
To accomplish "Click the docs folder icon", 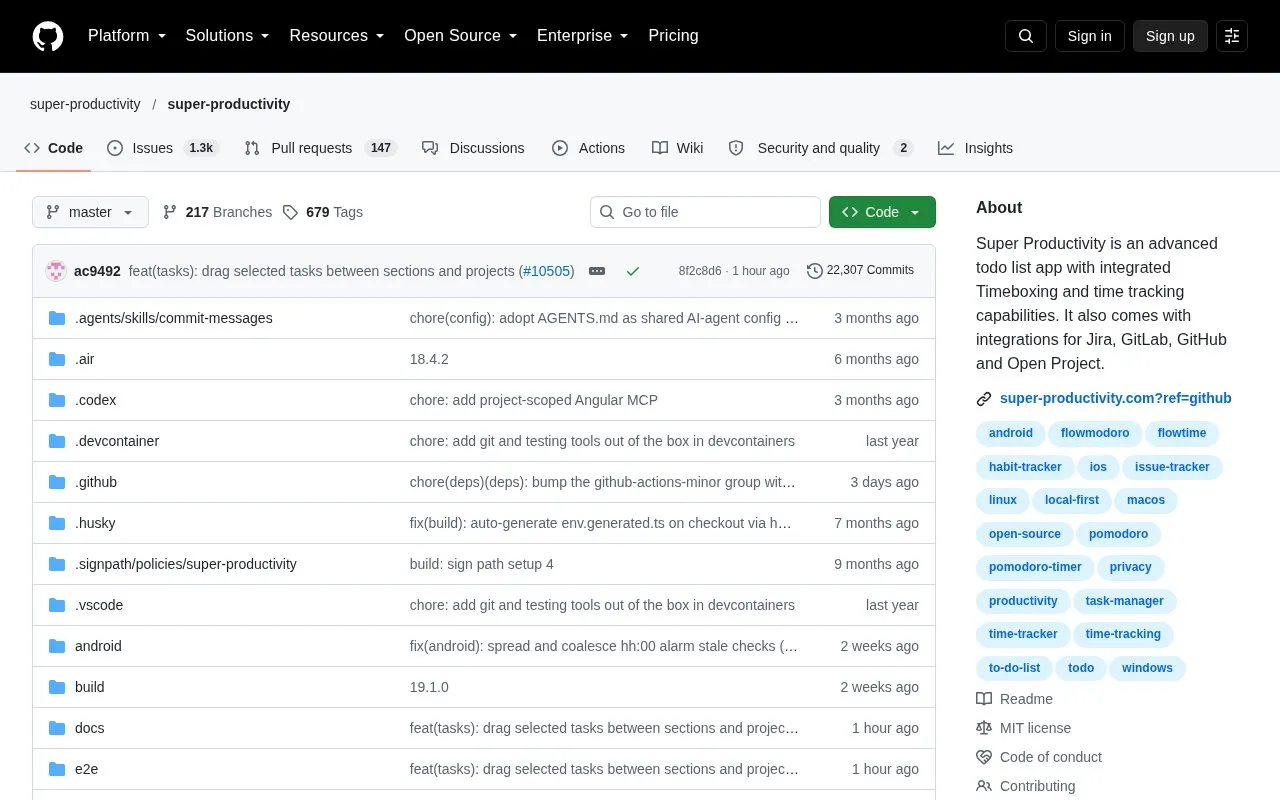I will pos(57,728).
